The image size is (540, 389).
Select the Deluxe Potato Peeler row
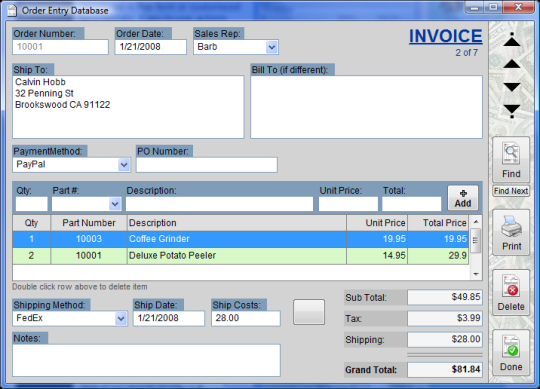[x=241, y=256]
